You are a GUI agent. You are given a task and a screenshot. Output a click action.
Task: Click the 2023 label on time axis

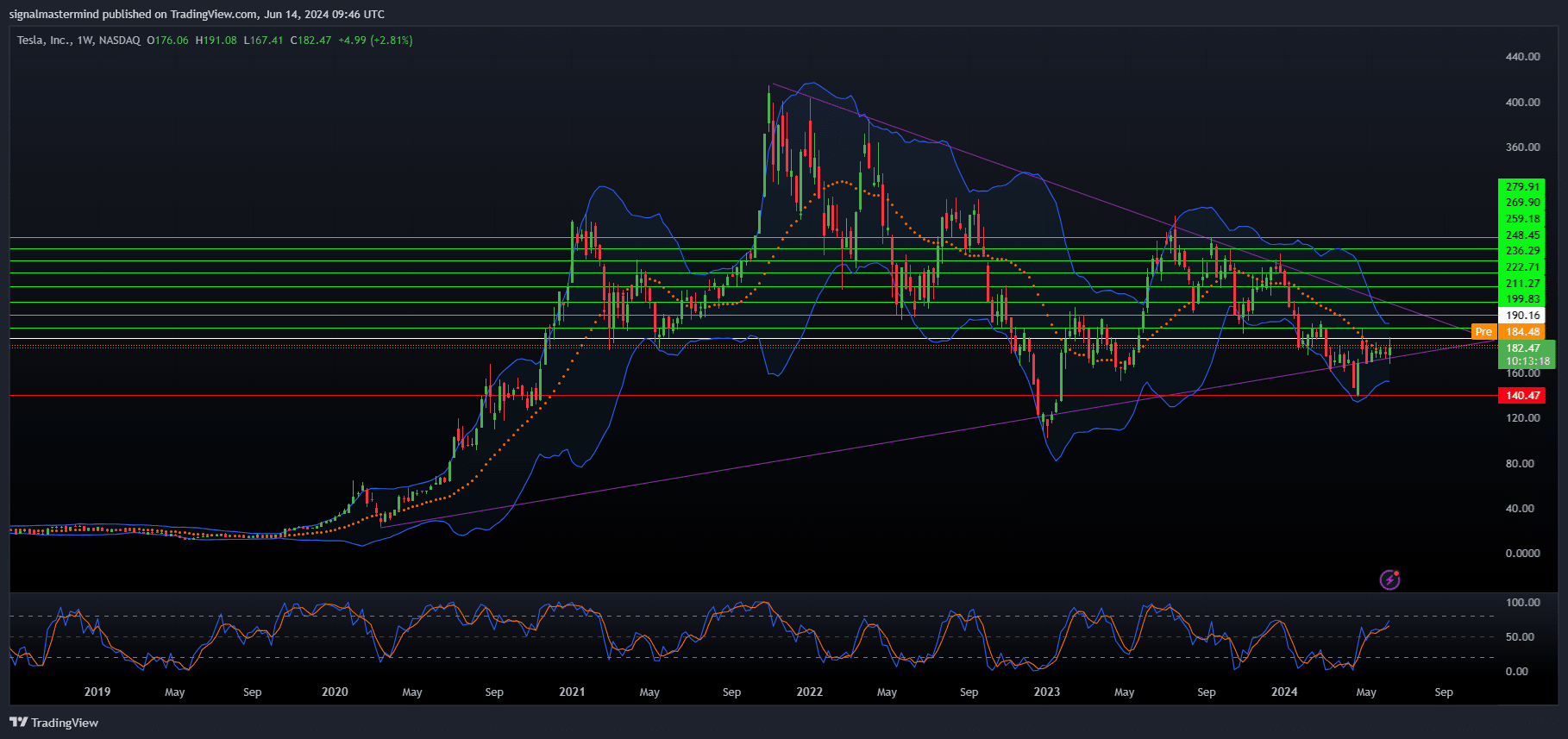[x=1047, y=692]
